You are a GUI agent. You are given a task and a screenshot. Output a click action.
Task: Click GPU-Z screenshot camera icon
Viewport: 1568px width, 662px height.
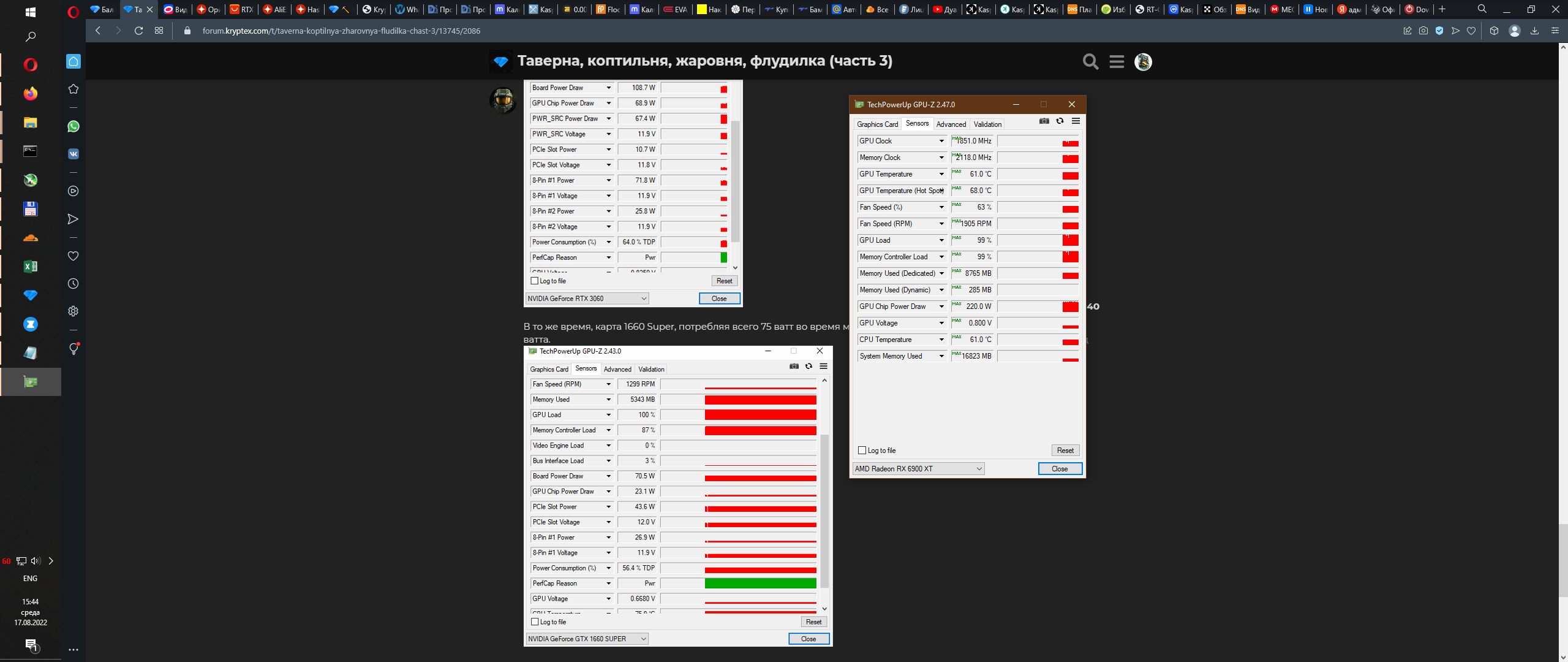pos(1044,121)
